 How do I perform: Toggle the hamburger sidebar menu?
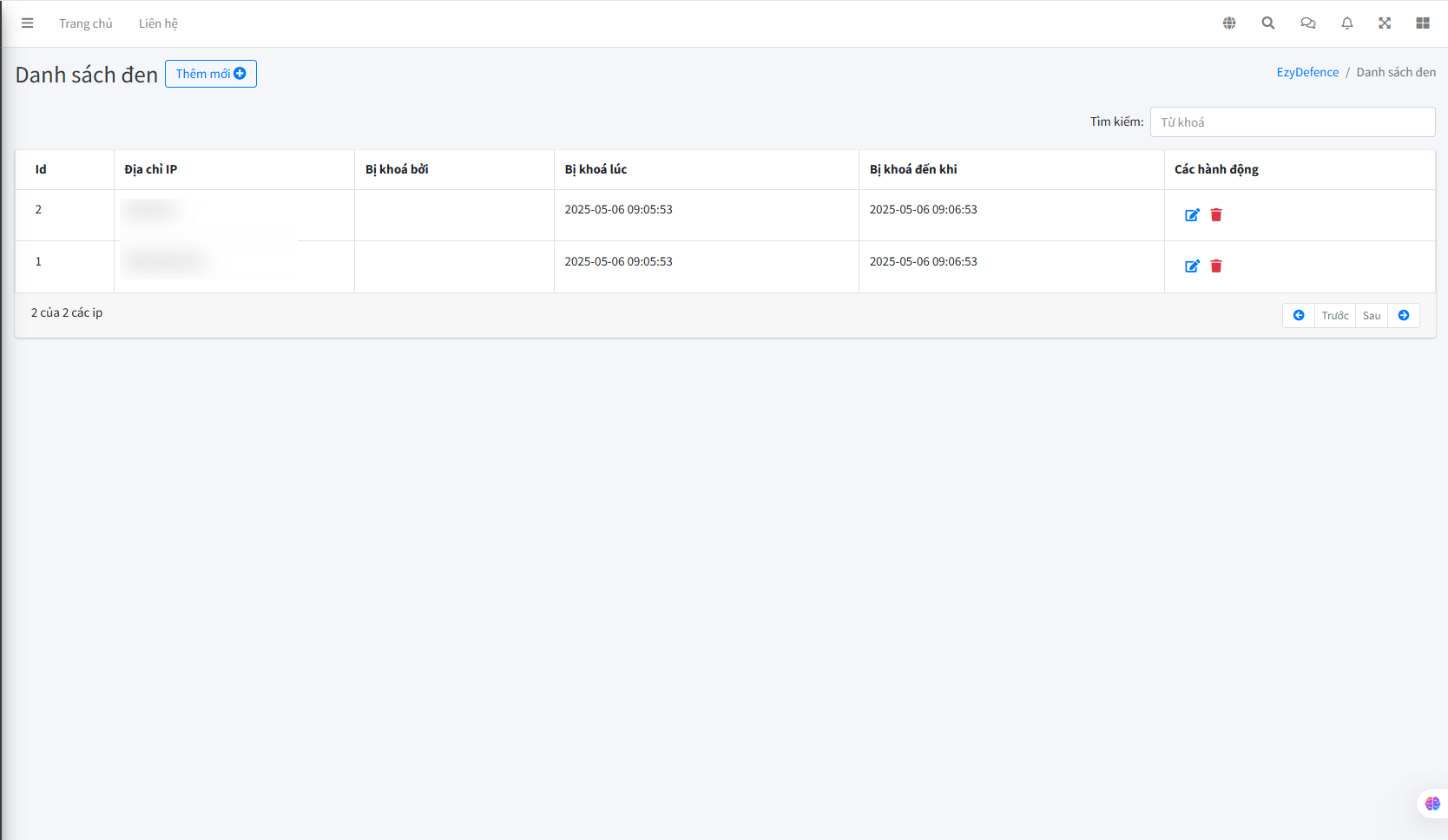[28, 23]
